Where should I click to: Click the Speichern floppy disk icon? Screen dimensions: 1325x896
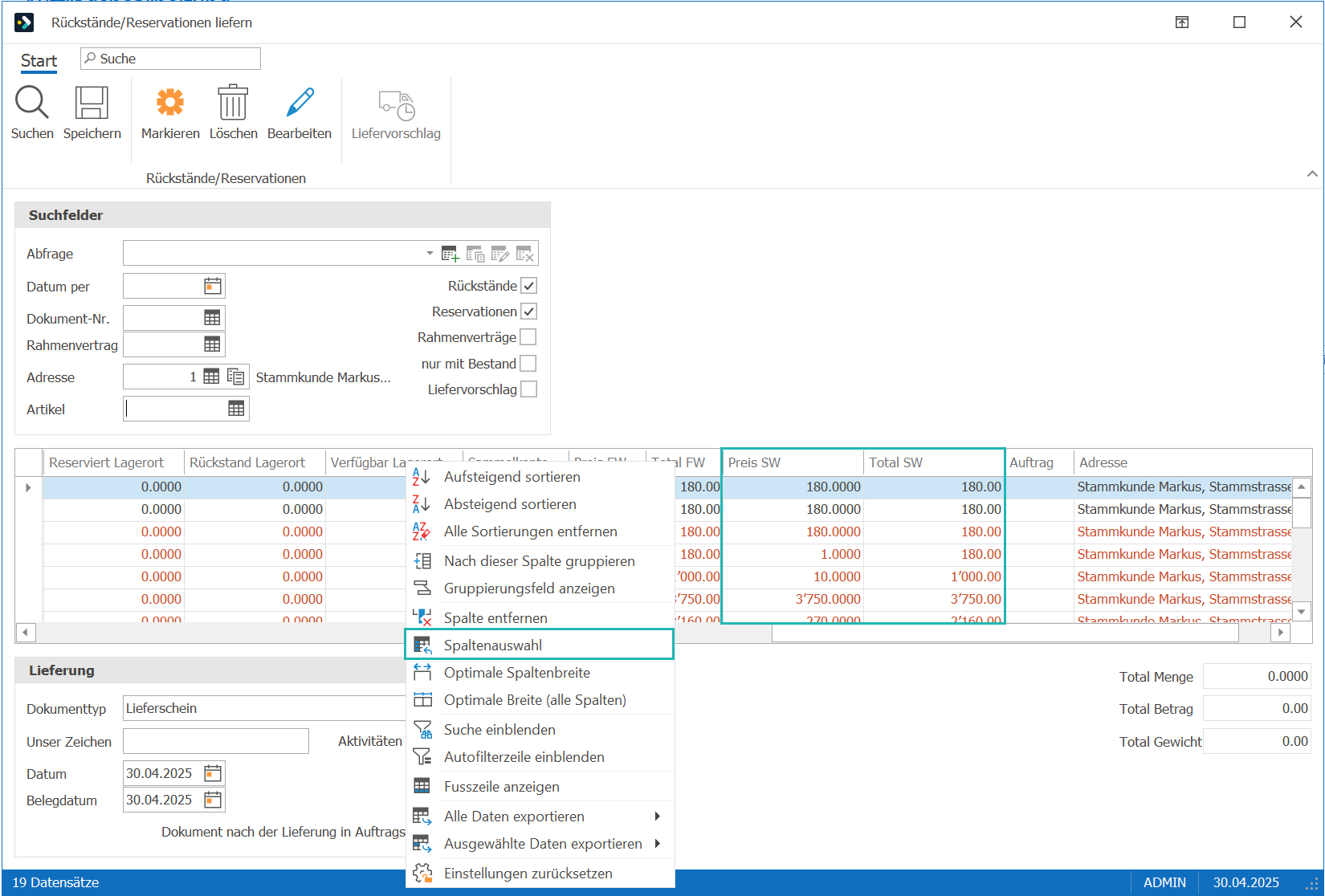pyautogui.click(x=92, y=103)
